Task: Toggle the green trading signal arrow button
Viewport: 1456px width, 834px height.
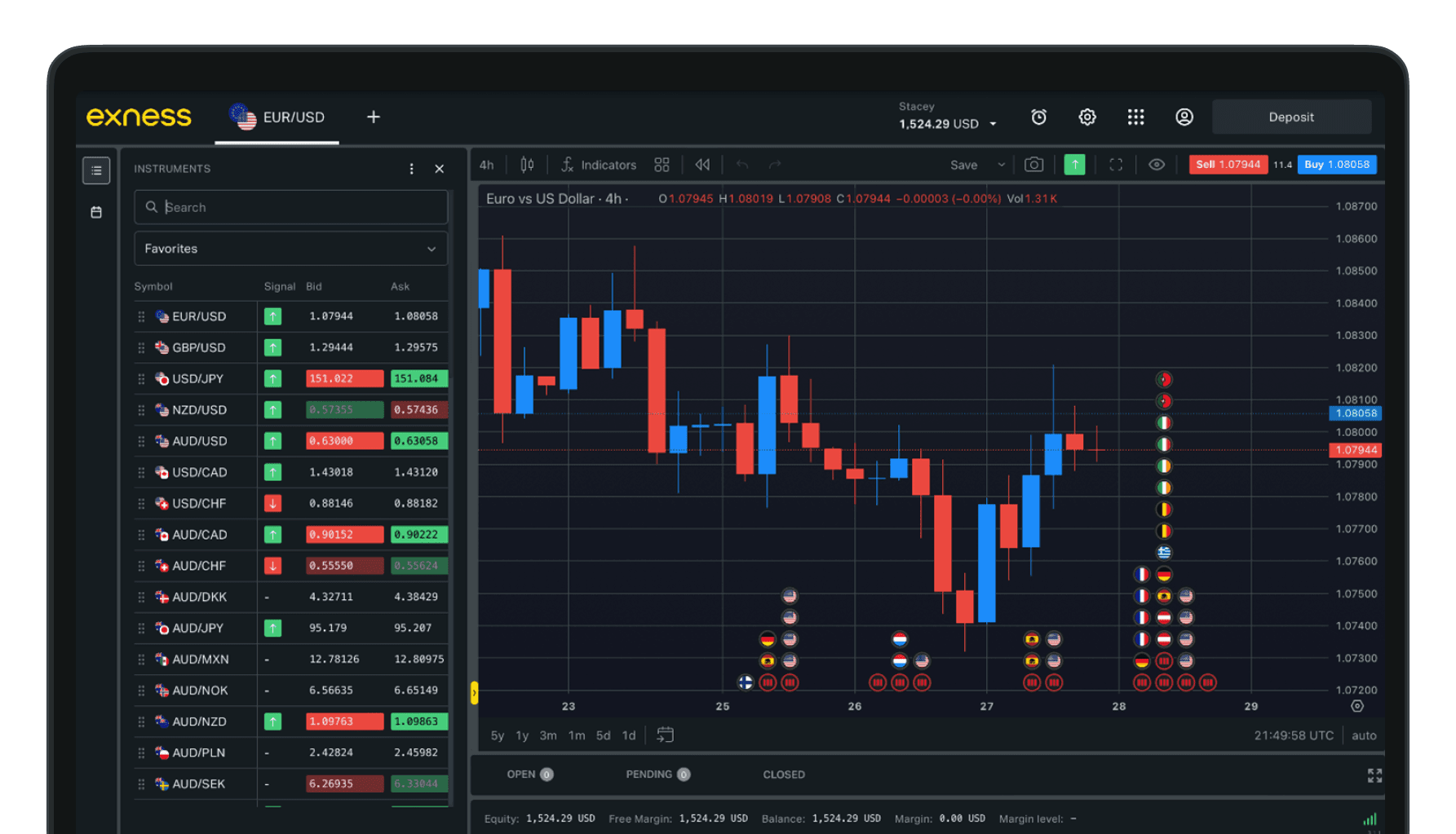Action: [1074, 165]
